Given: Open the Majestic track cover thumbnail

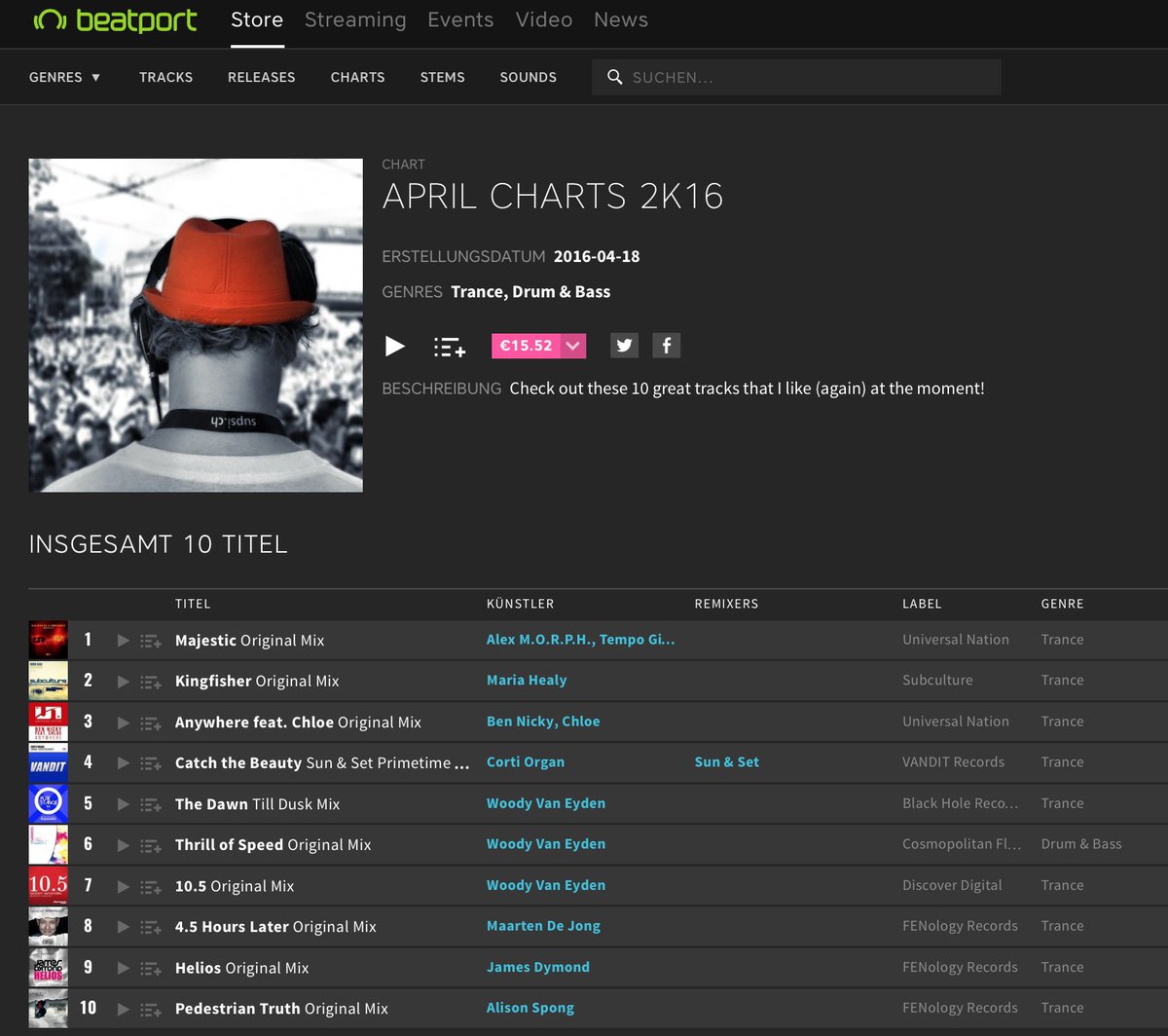Looking at the screenshot, I should [49, 641].
